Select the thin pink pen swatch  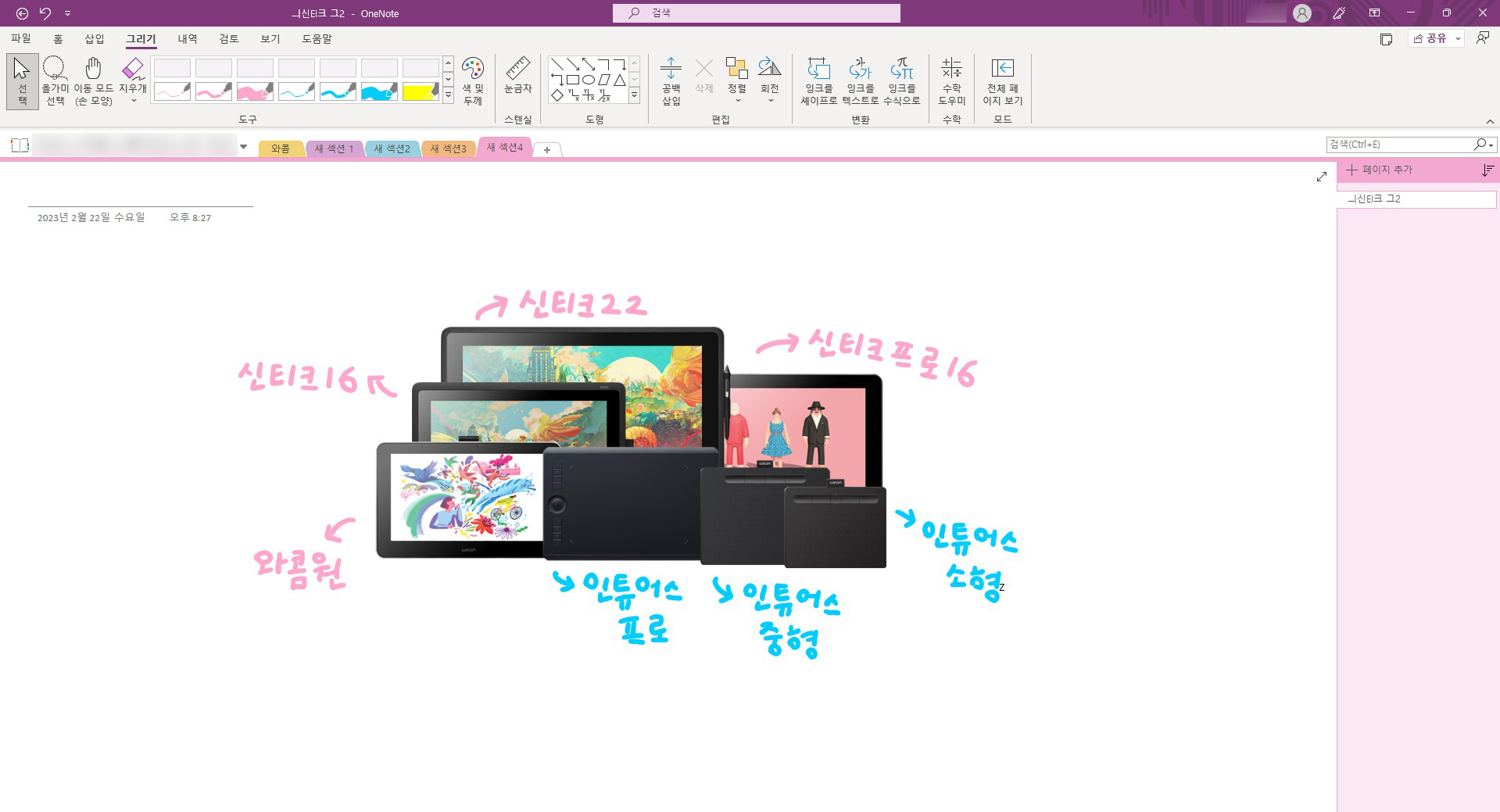click(172, 92)
